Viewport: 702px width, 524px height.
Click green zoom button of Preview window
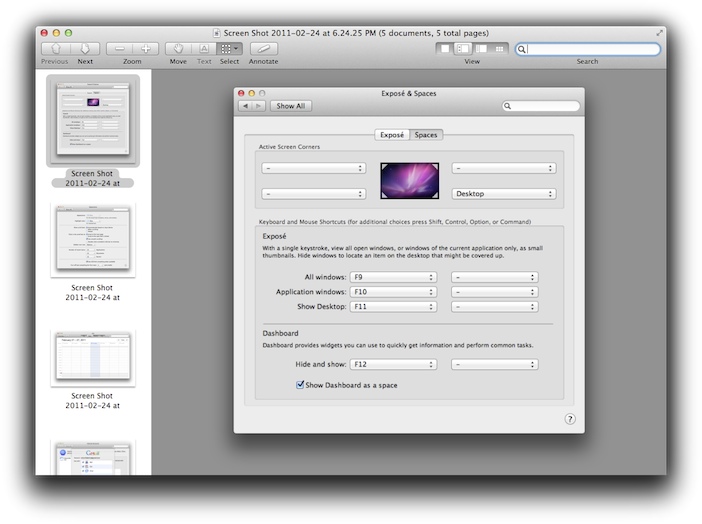pos(68,33)
